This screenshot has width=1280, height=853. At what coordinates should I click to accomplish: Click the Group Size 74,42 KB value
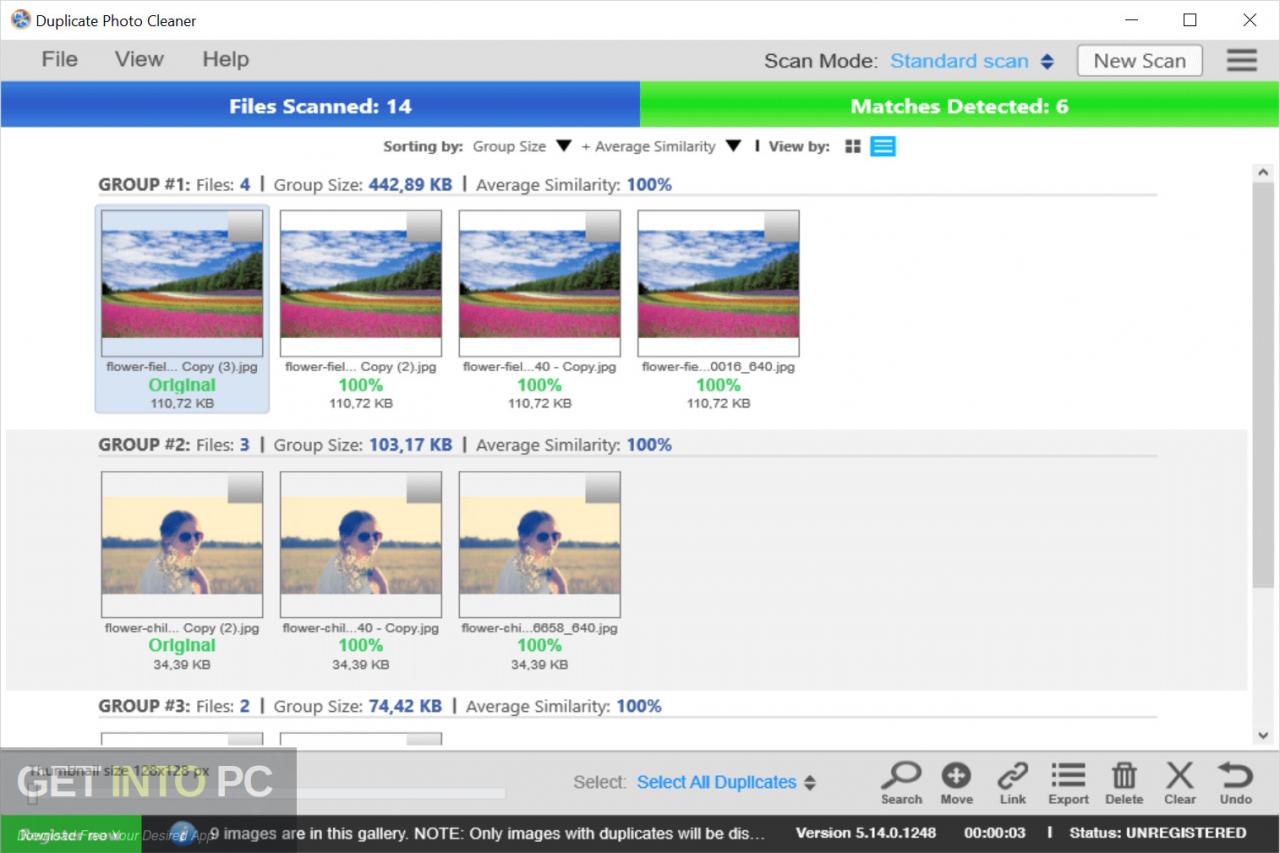[x=405, y=706]
